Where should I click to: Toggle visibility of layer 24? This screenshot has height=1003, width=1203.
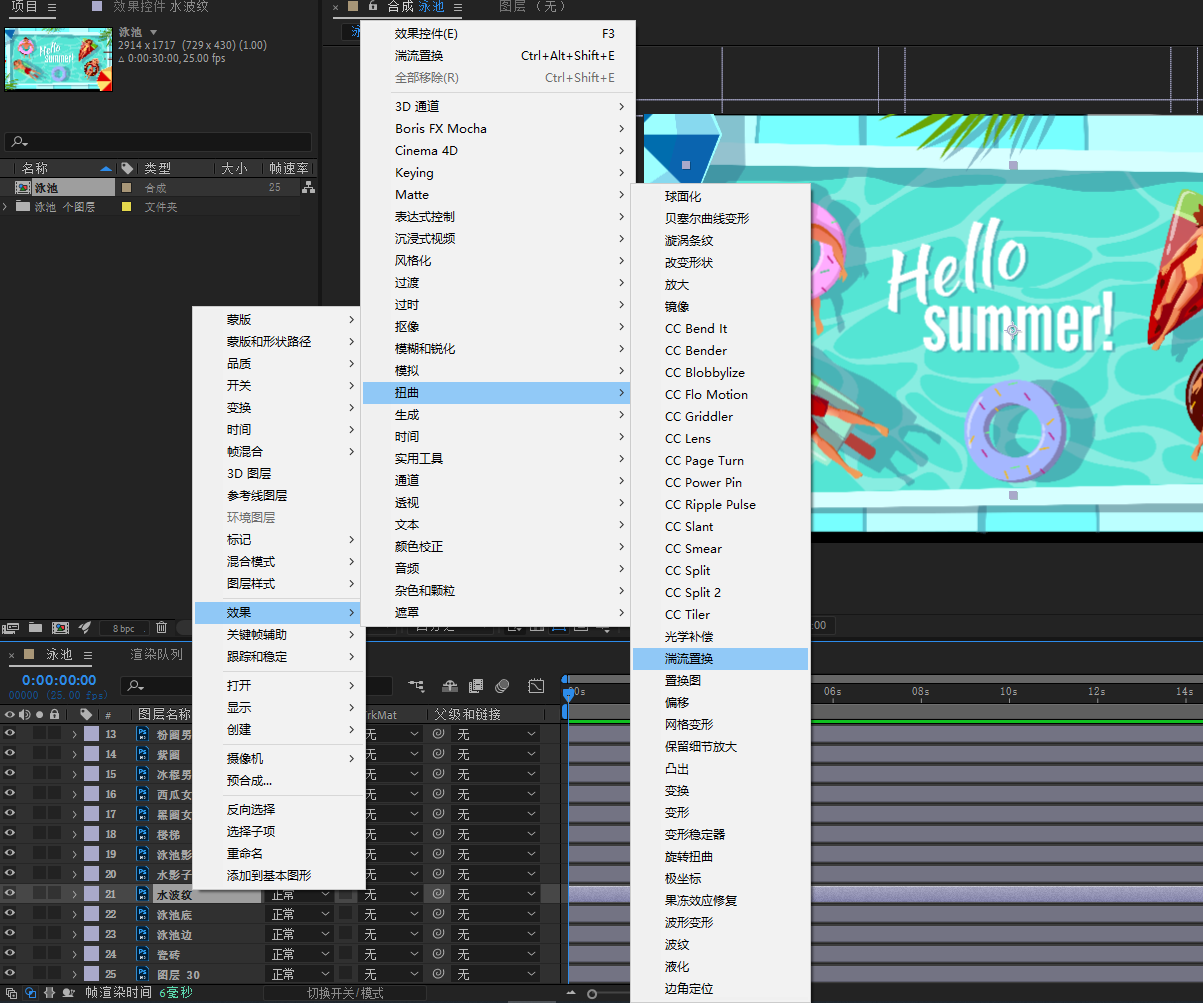pyautogui.click(x=10, y=954)
